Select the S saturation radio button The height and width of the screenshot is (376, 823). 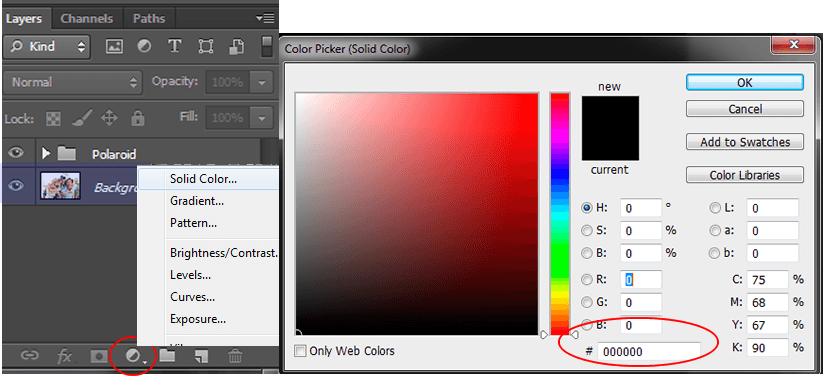tap(587, 230)
